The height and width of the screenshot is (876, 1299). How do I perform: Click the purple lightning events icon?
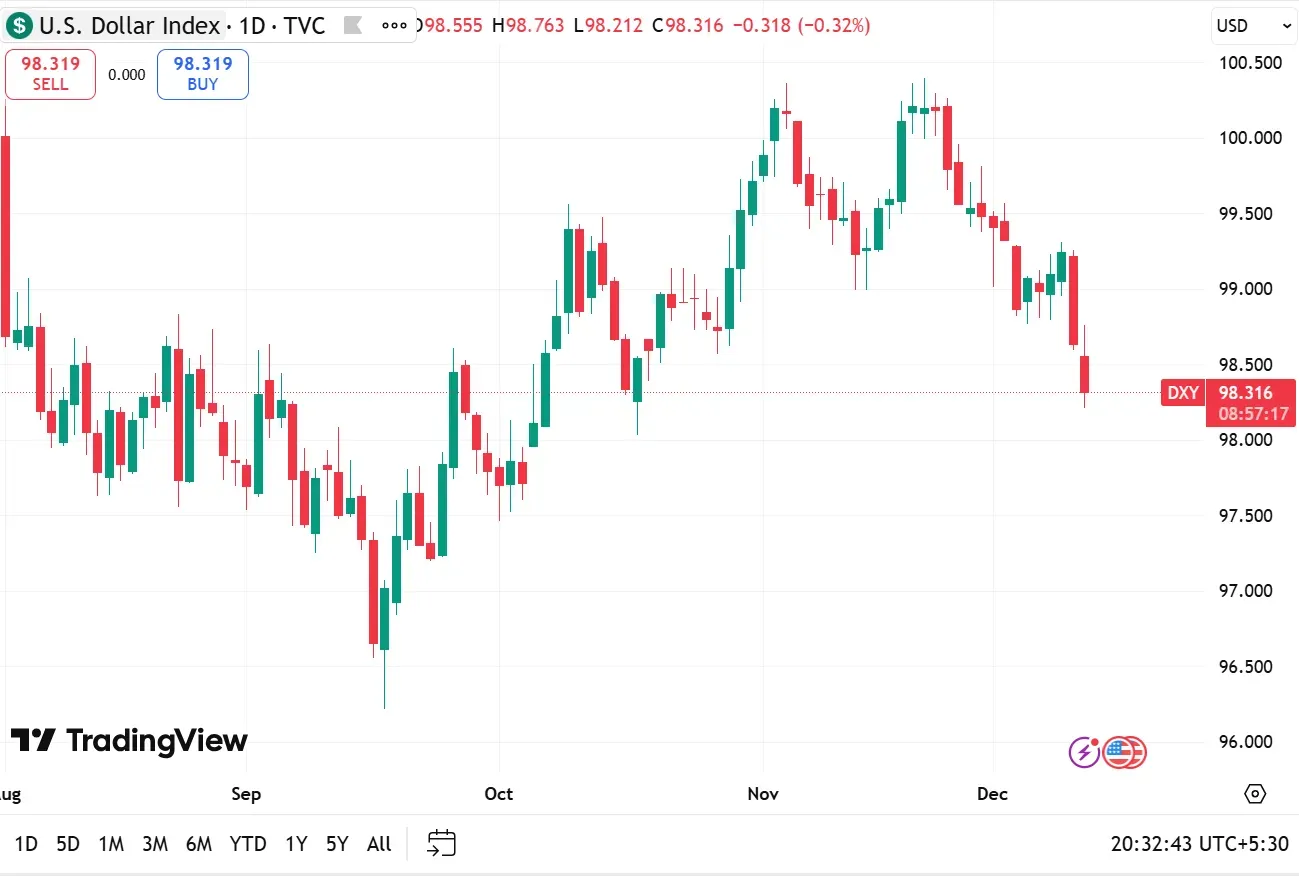1085,751
